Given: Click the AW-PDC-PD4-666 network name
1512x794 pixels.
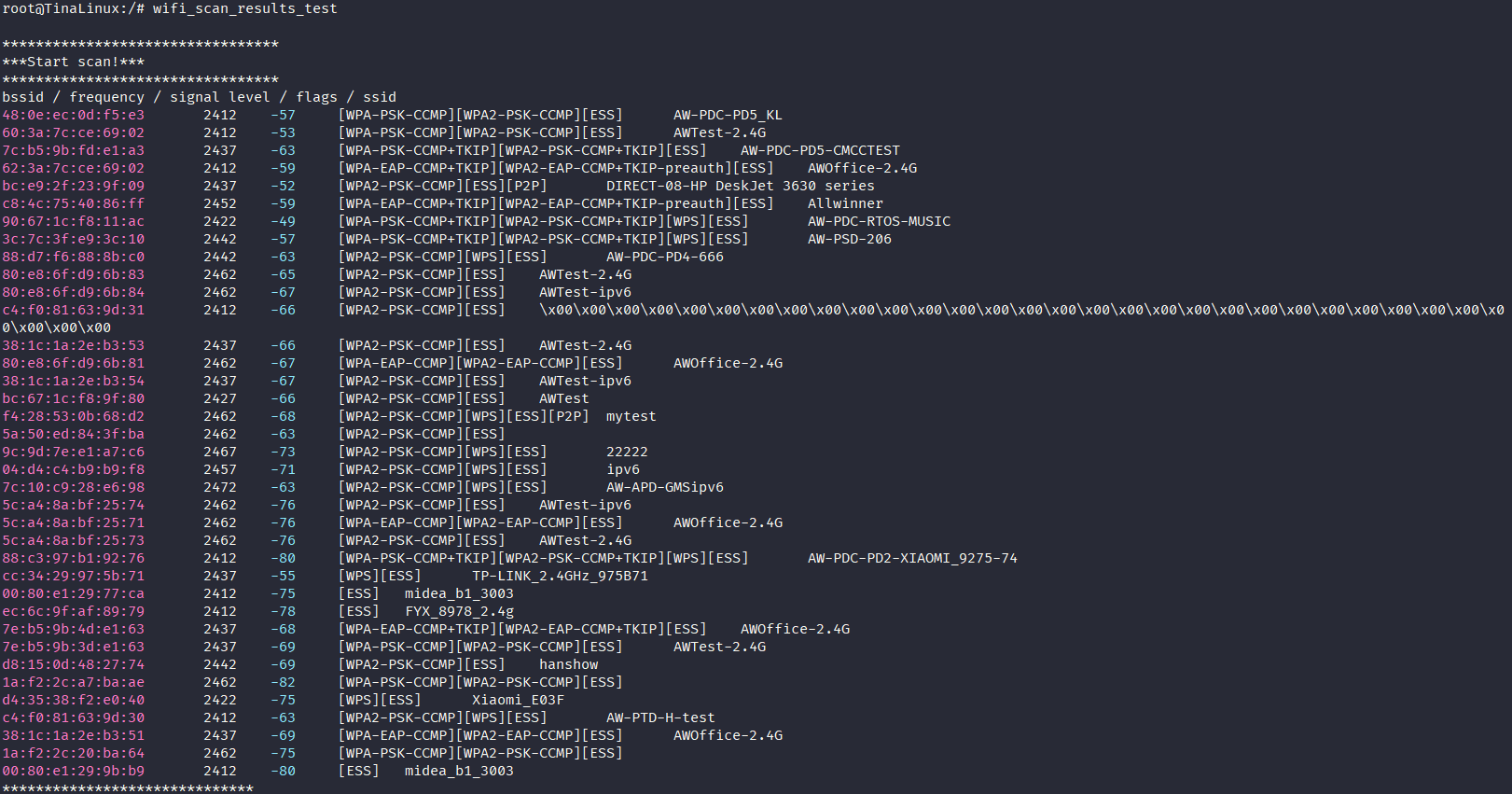Looking at the screenshot, I should (x=664, y=257).
